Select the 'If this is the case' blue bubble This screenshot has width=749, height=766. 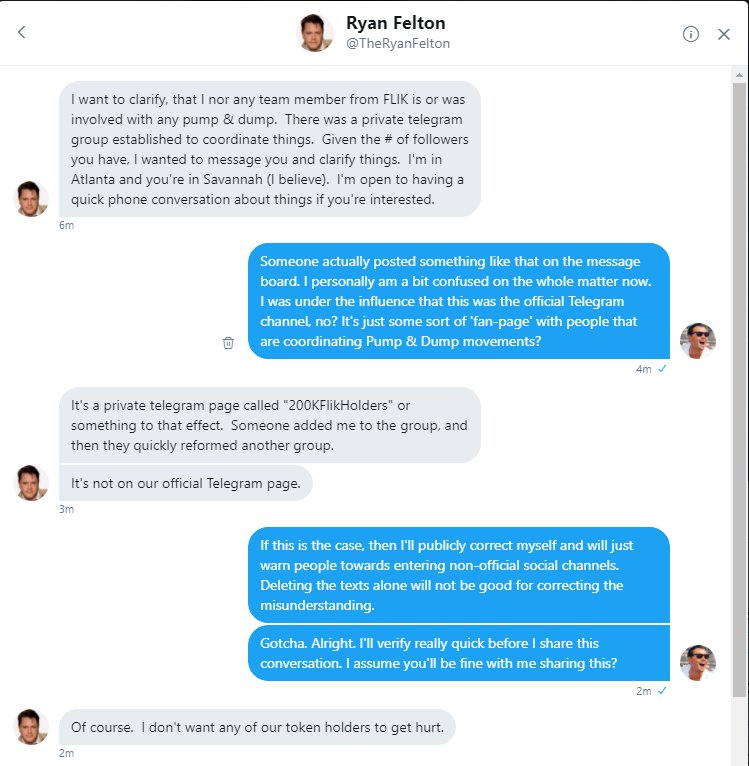tap(459, 575)
